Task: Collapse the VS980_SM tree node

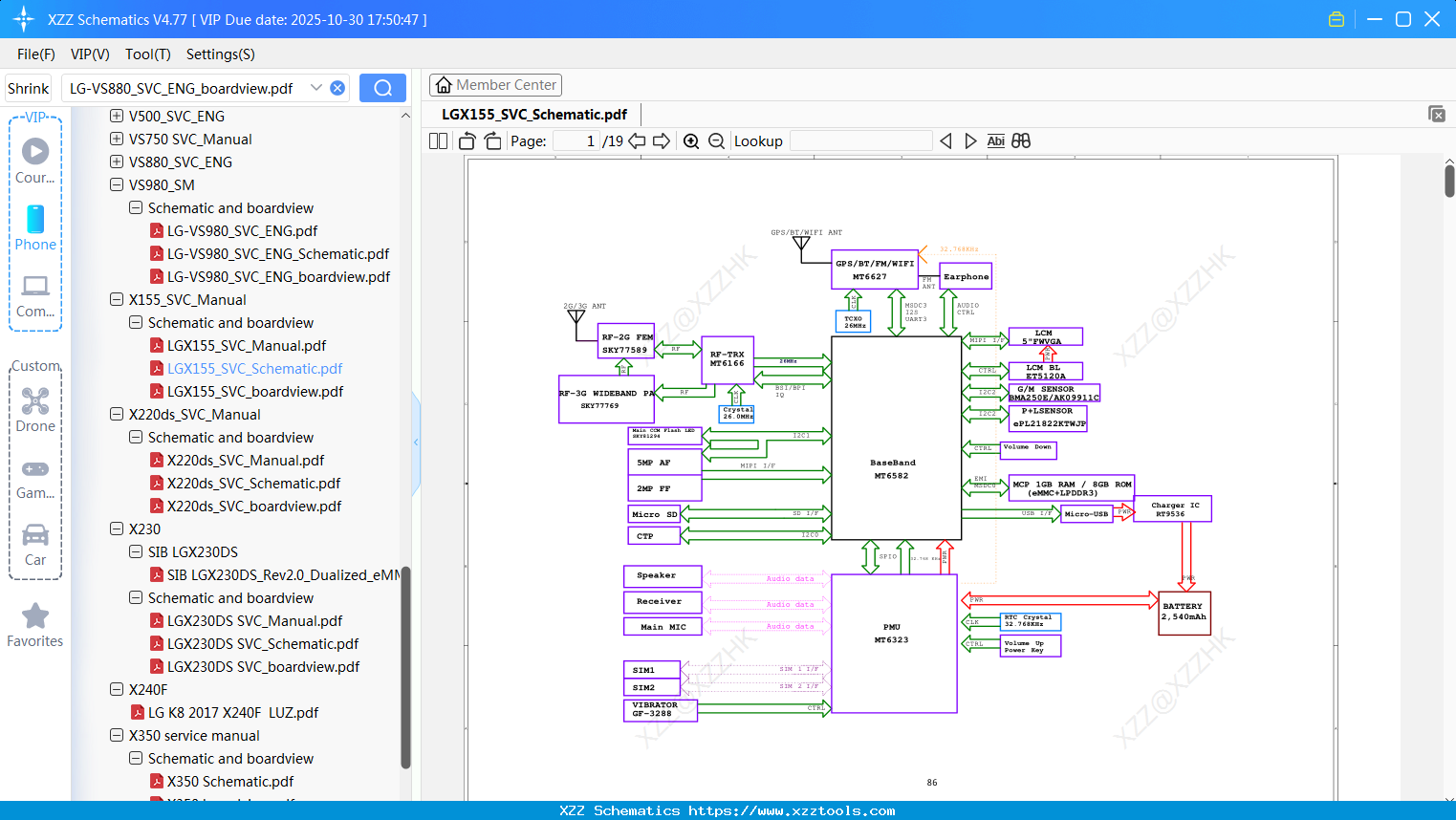Action: [116, 184]
